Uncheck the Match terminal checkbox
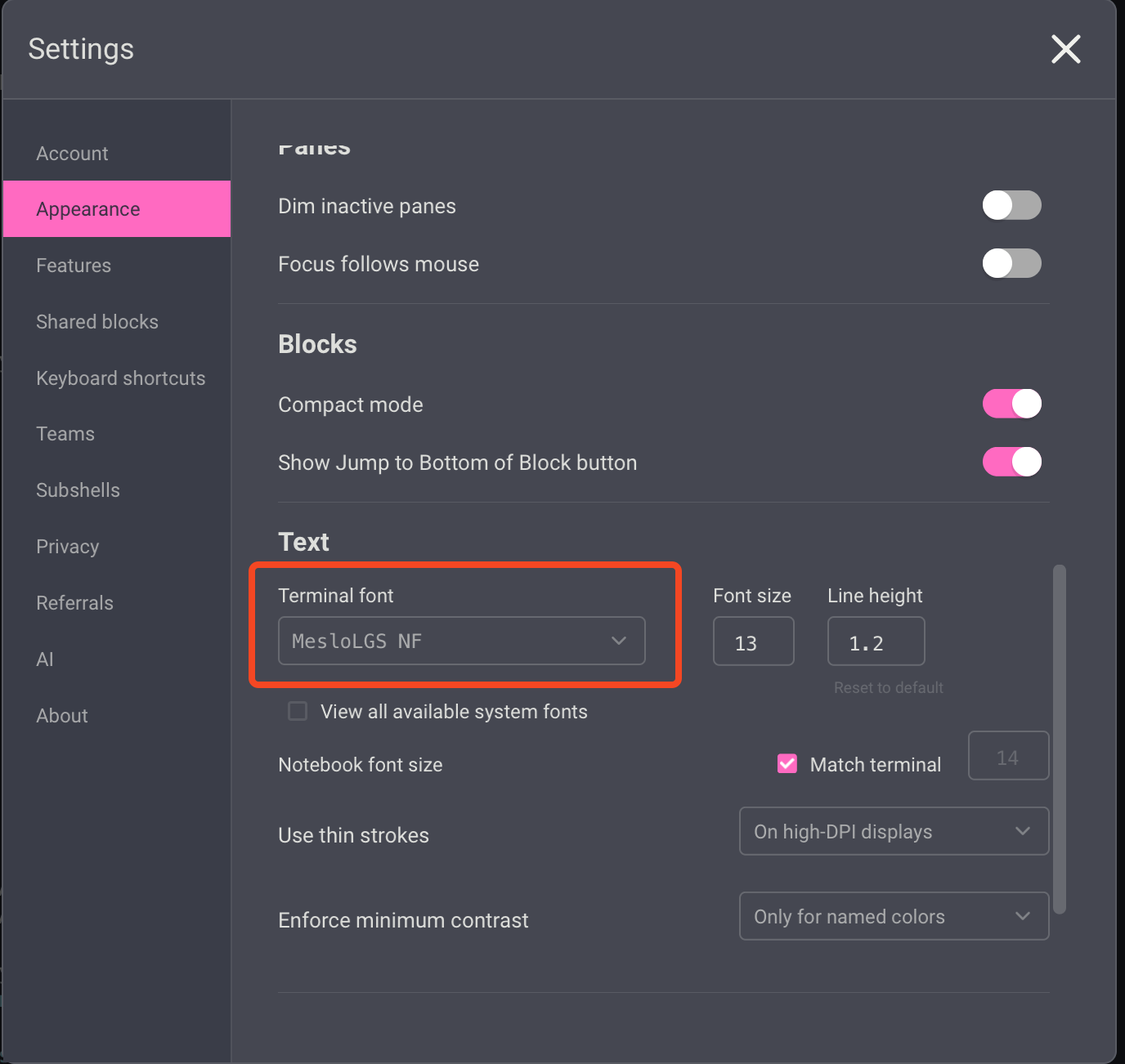Screen dimensions: 1125x1064 coord(787,763)
